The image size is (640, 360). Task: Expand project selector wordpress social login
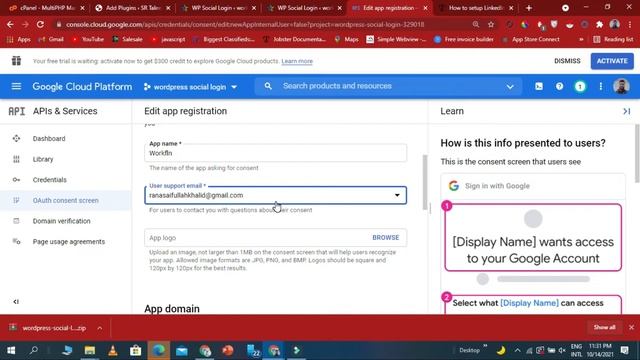pos(190,87)
